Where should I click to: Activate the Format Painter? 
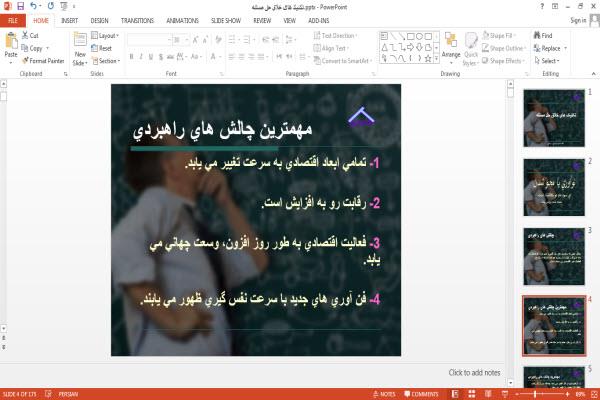[43, 61]
